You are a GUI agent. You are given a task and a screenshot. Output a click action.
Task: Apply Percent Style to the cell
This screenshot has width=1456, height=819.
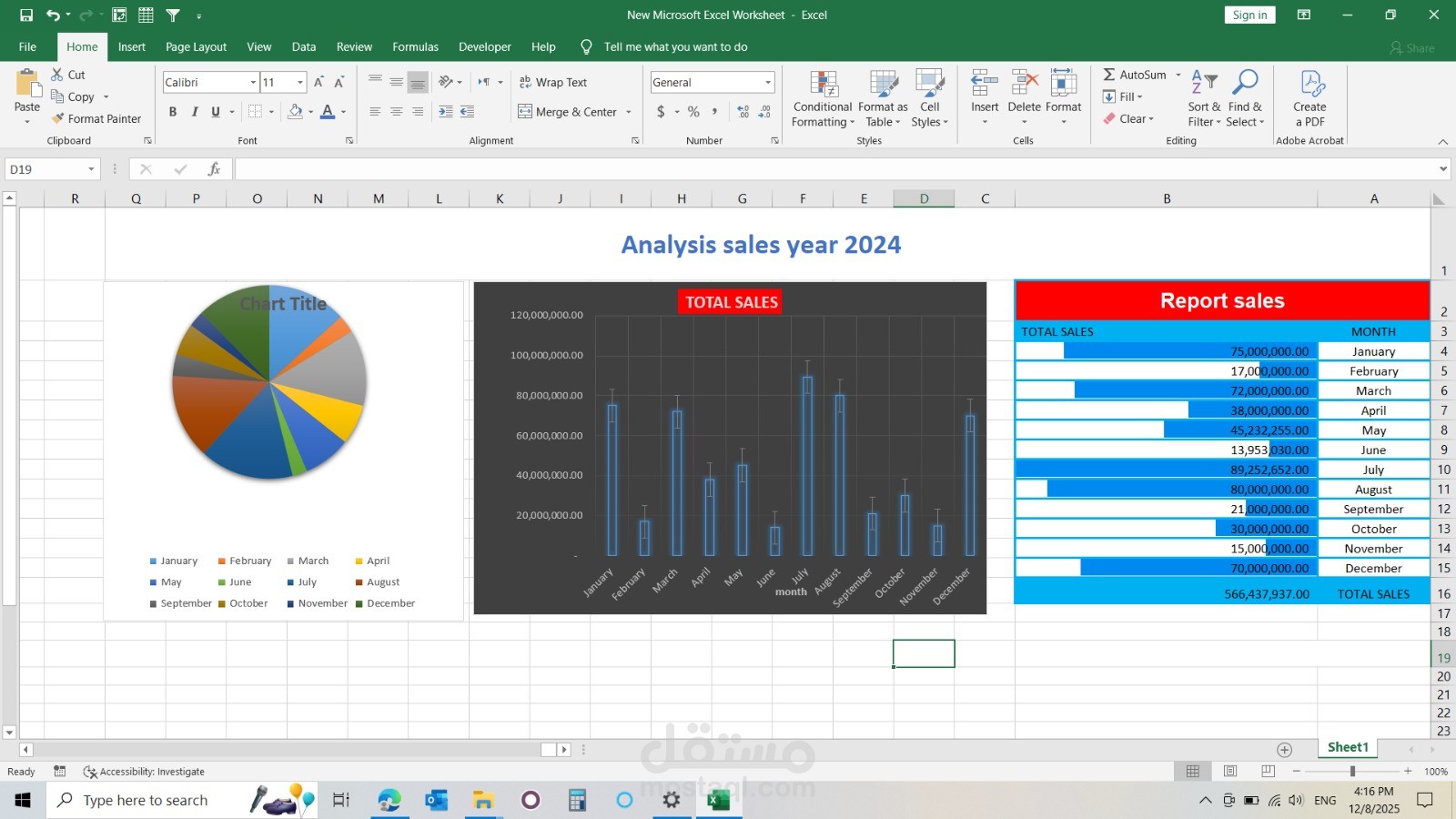(693, 112)
